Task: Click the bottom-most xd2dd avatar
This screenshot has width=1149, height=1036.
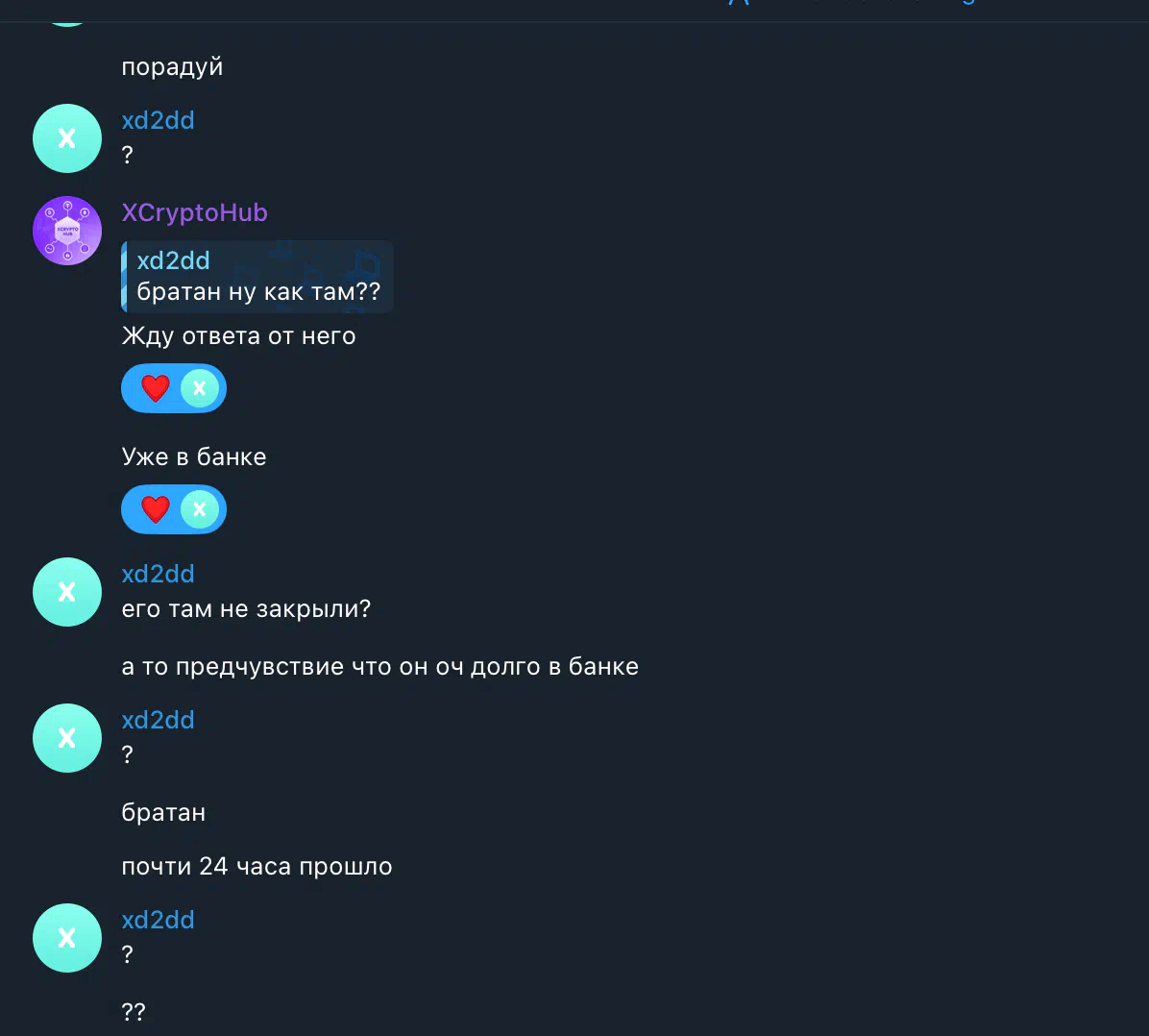Action: click(67, 938)
